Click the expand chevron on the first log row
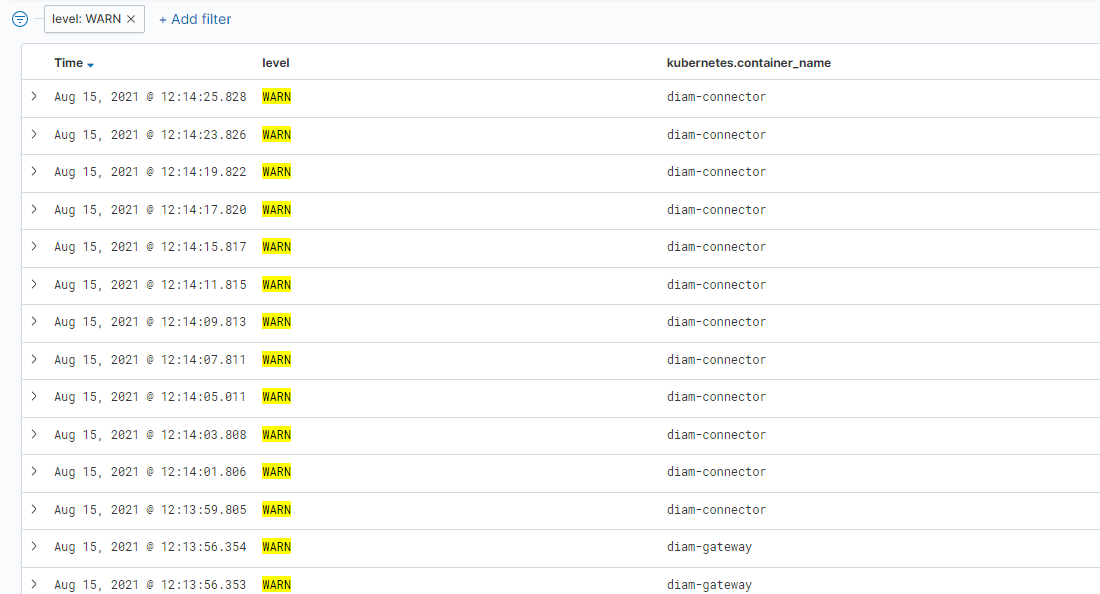The width and height of the screenshot is (1100, 594). (x=33, y=96)
